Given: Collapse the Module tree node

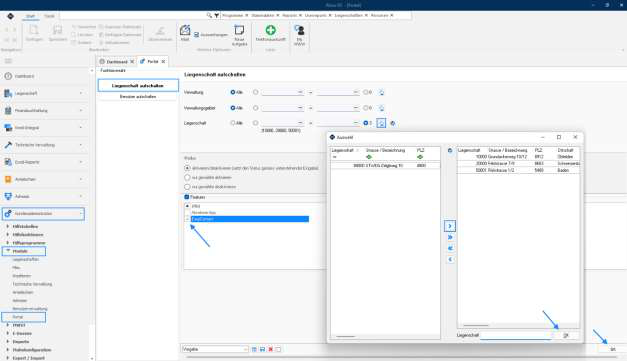Looking at the screenshot, I should (x=8, y=251).
